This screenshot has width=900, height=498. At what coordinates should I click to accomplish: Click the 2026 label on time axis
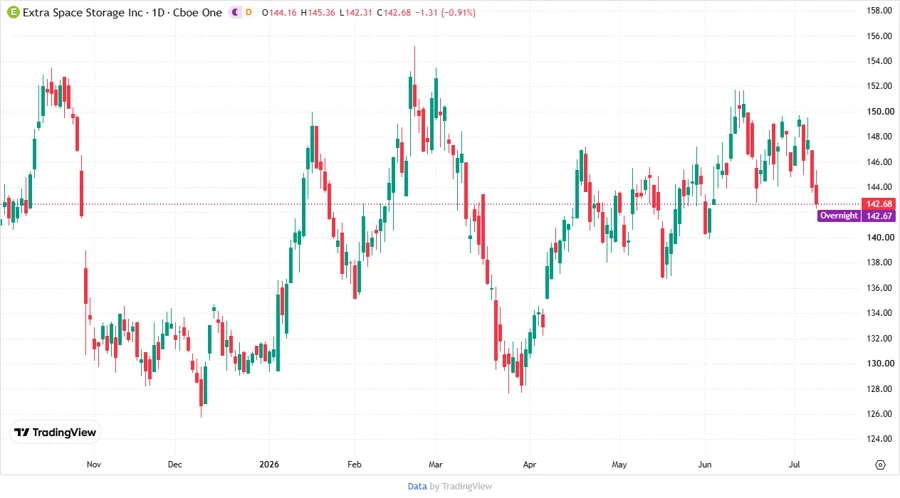(269, 464)
